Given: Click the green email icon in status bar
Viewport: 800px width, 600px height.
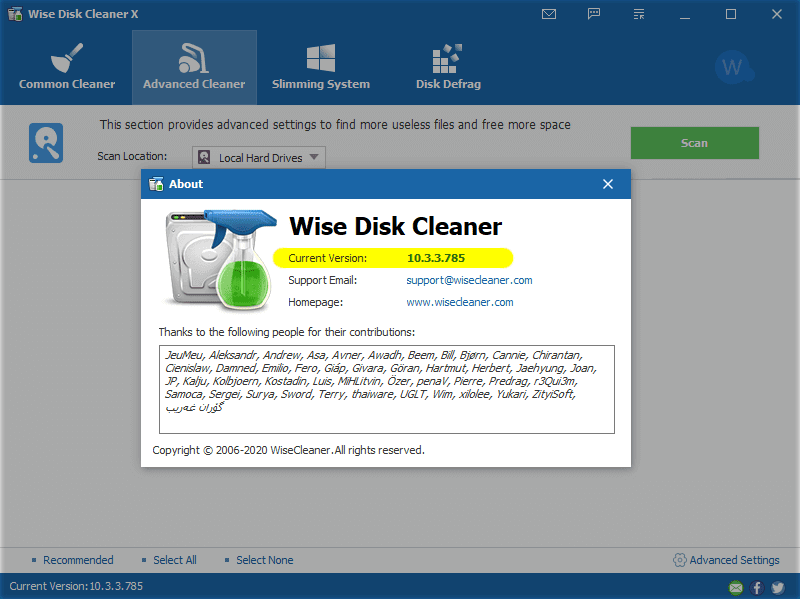Looking at the screenshot, I should click(736, 588).
